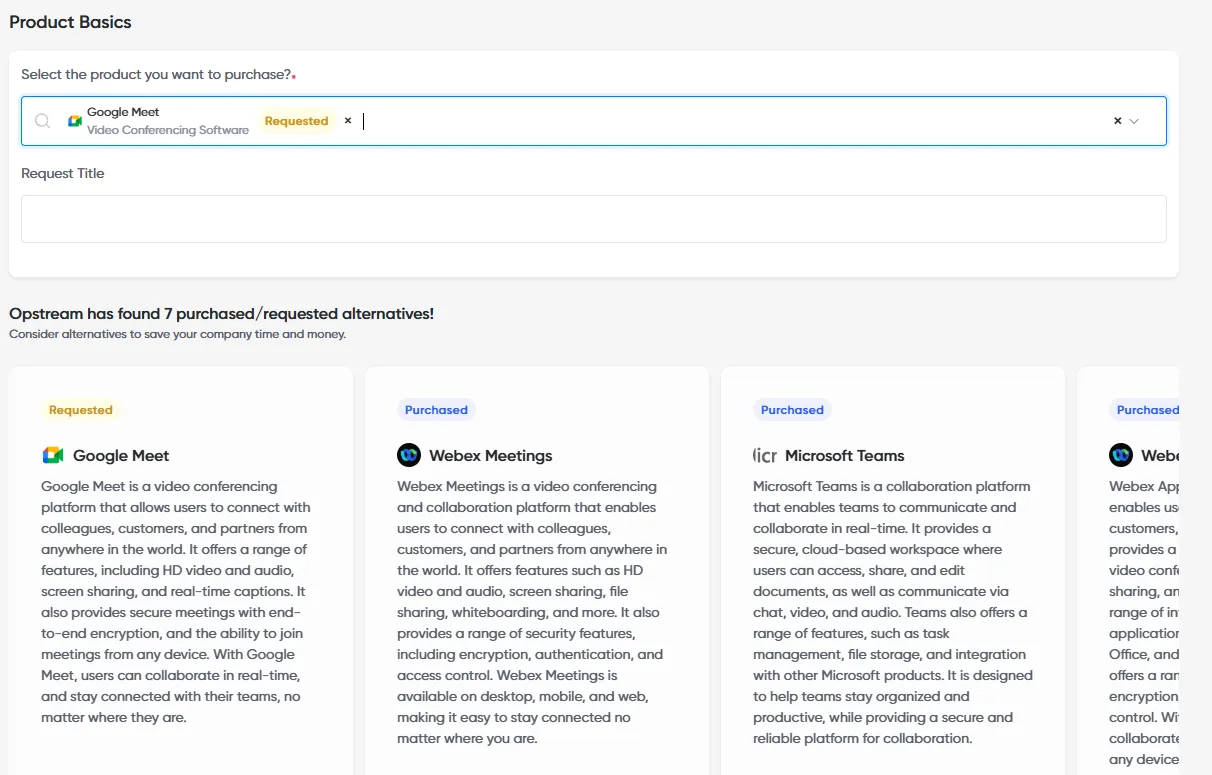Click 'Video Conferencing Software' text in the selector
Image resolution: width=1212 pixels, height=775 pixels.
(x=168, y=130)
